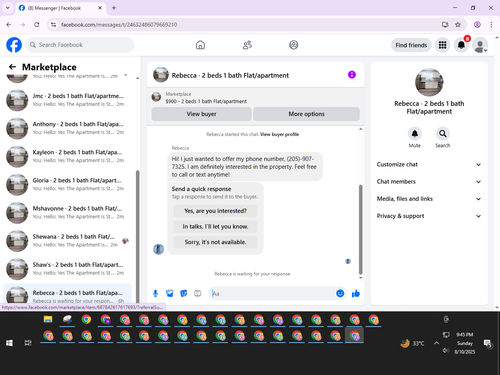
Task: Open the Friends icon in top navigation
Action: [x=247, y=45]
